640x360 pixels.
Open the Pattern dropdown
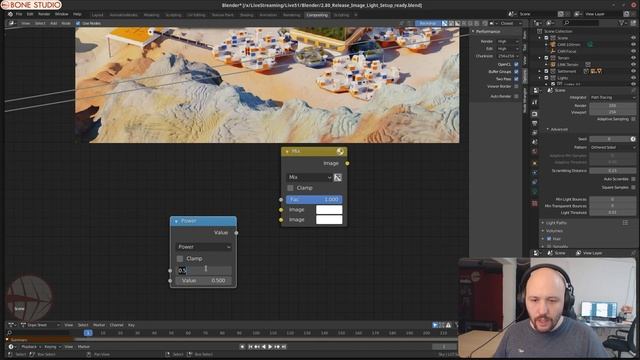[x=612, y=147]
